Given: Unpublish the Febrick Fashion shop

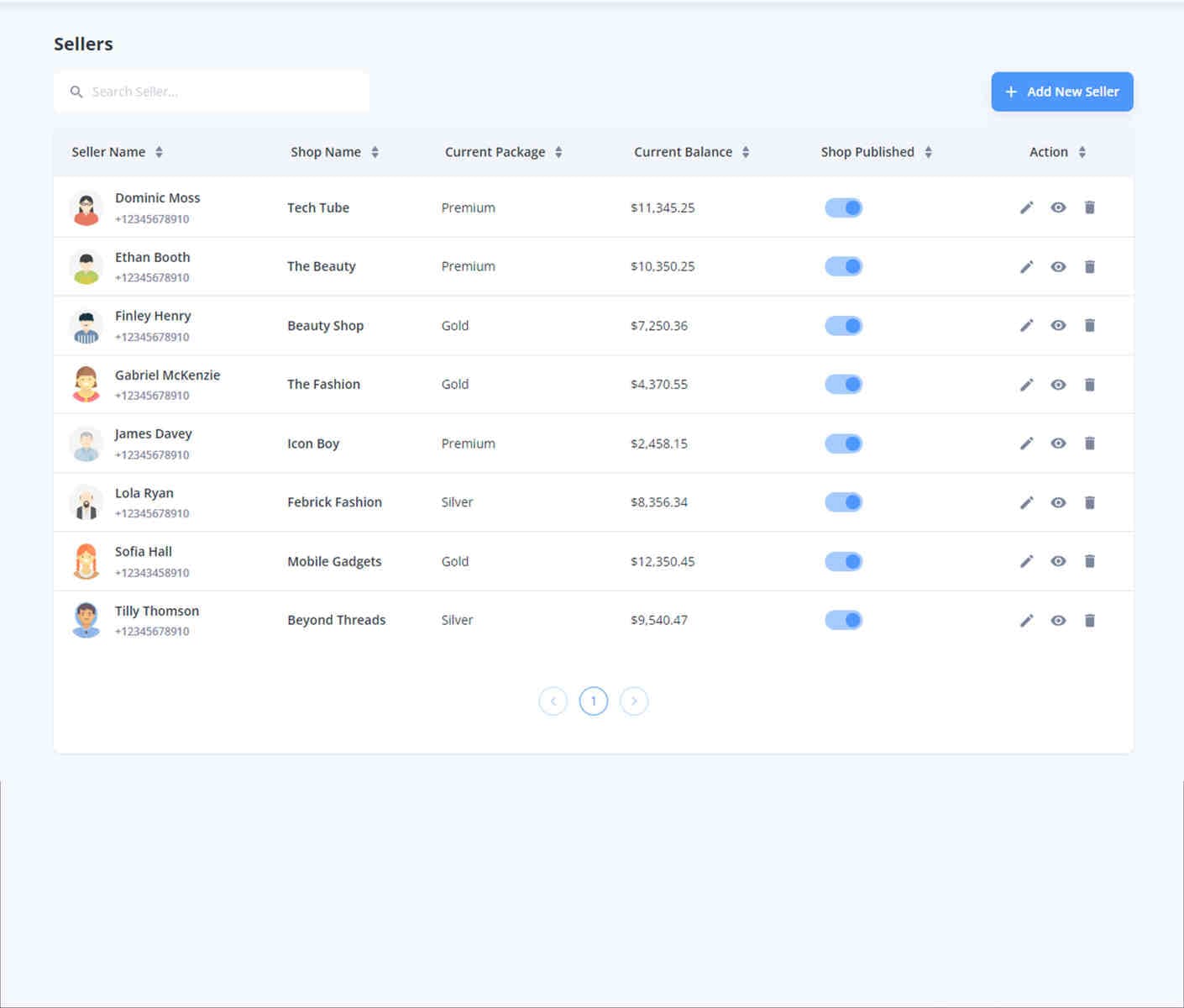Looking at the screenshot, I should coord(843,501).
